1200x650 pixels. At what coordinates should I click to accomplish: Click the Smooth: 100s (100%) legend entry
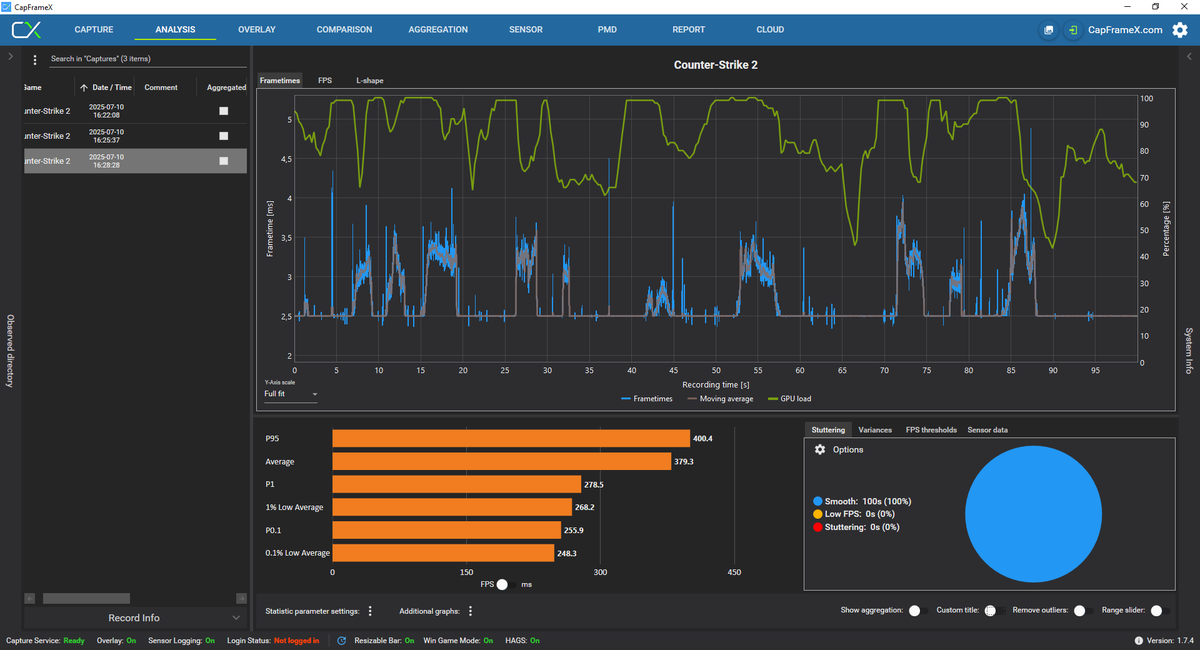[x=861, y=501]
